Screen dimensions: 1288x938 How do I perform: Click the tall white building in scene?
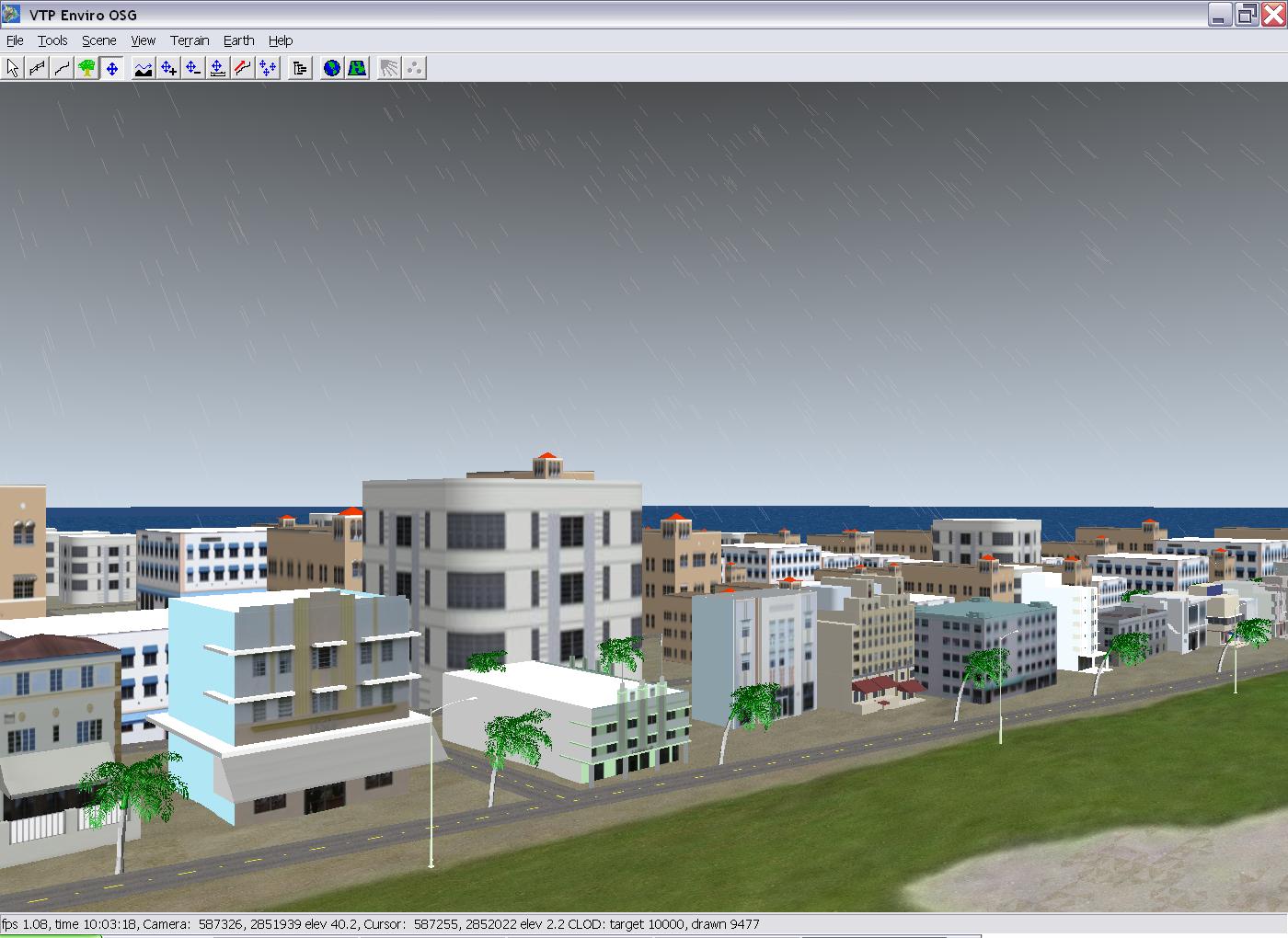point(501,570)
